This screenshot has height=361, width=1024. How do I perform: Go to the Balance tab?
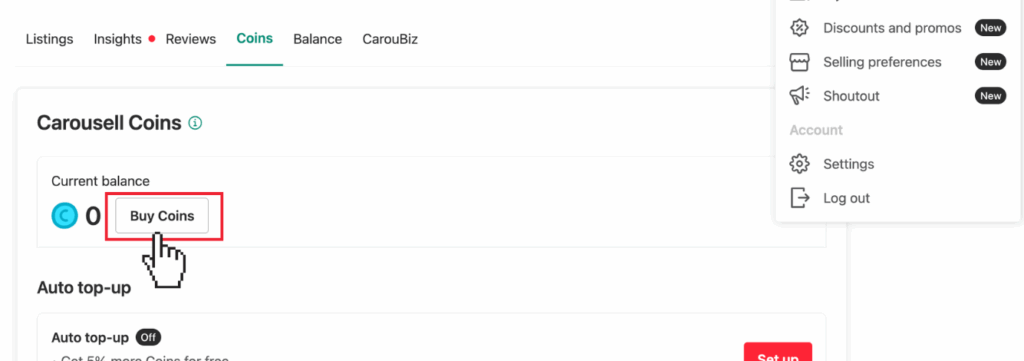317,39
